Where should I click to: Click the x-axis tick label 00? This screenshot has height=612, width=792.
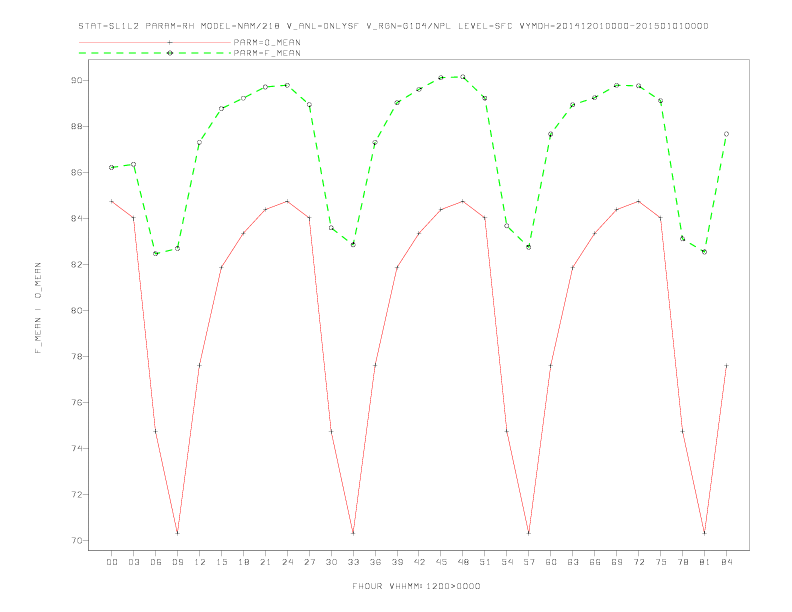point(112,562)
